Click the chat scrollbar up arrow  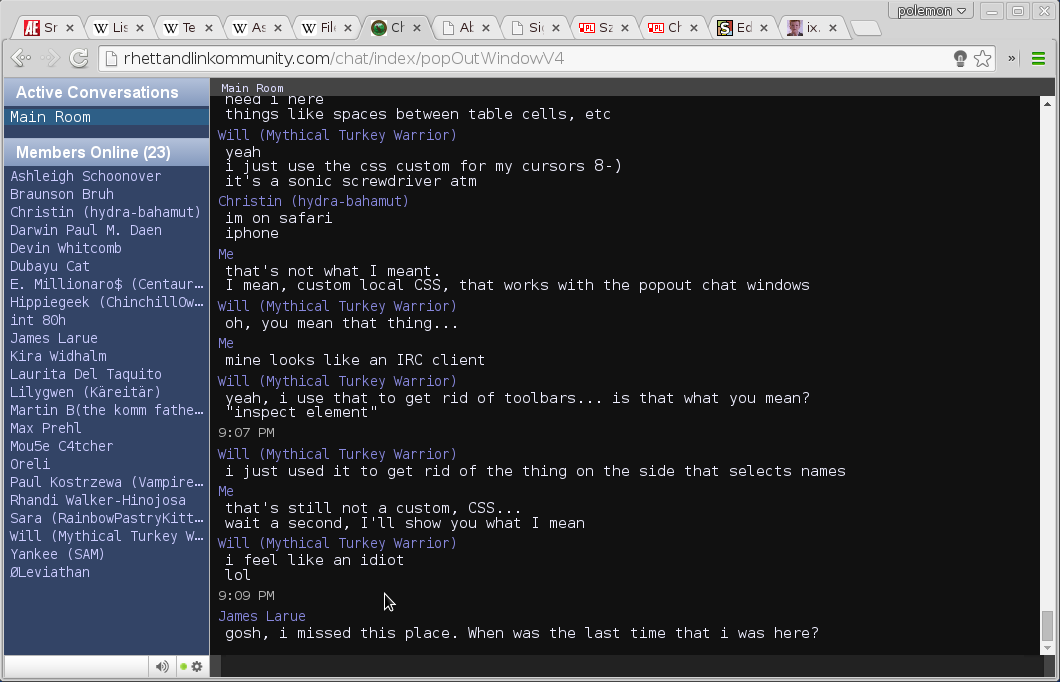(1047, 103)
